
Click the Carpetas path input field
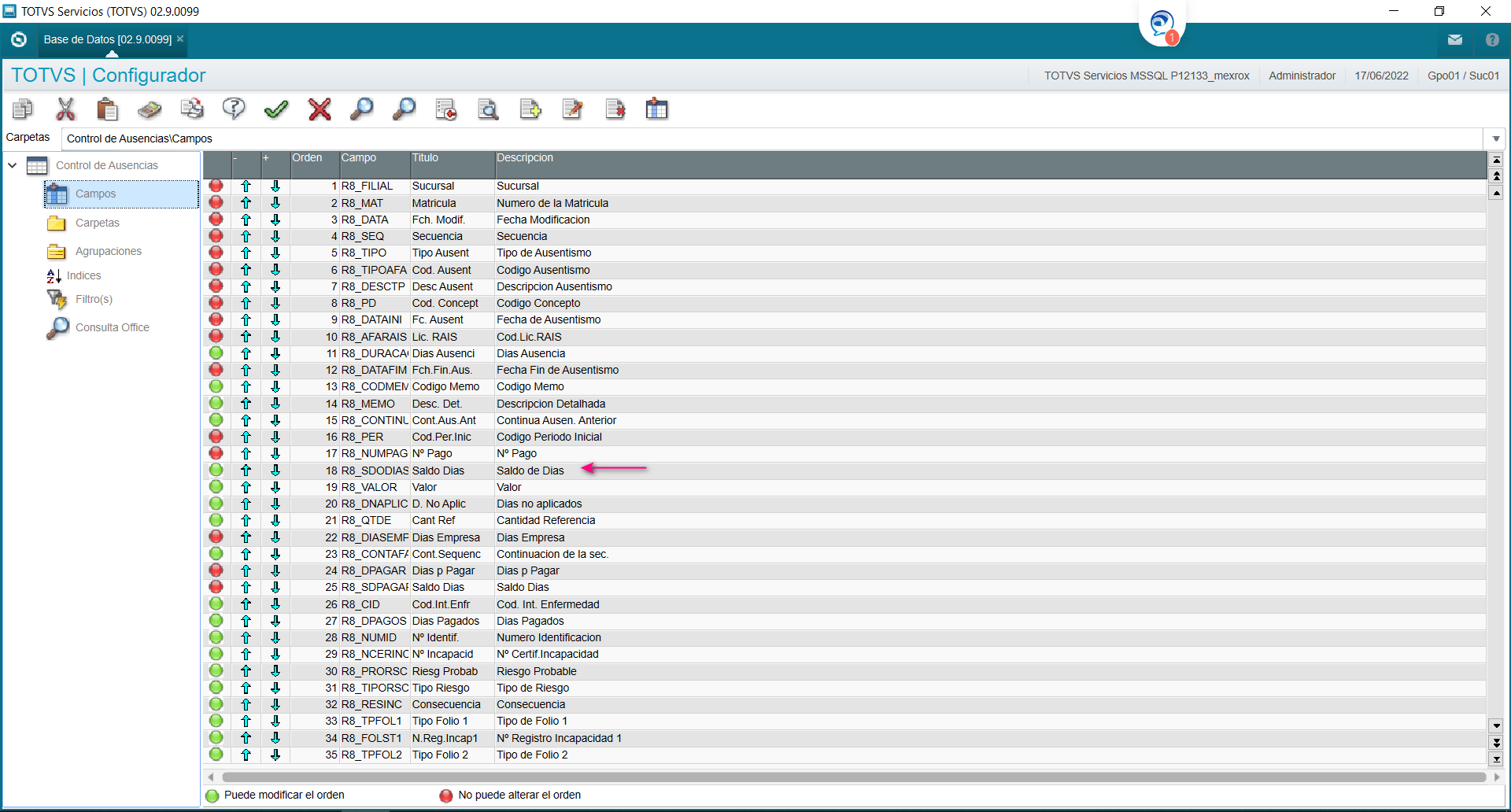(774, 138)
